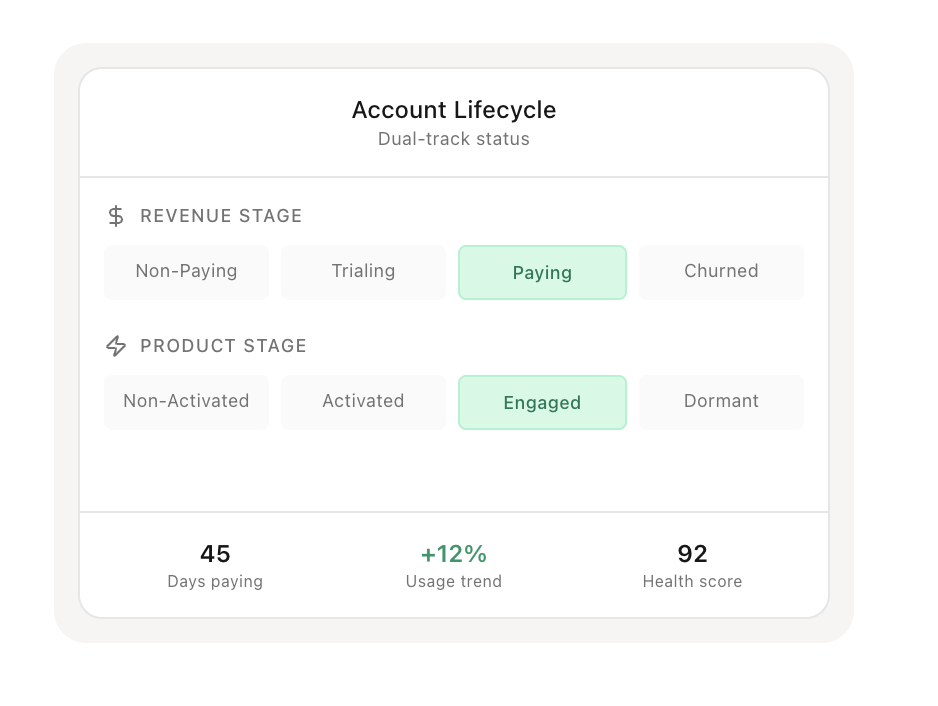This screenshot has width=938, height=706.
Task: Click the 45 Days paying stat
Action: (x=214, y=554)
